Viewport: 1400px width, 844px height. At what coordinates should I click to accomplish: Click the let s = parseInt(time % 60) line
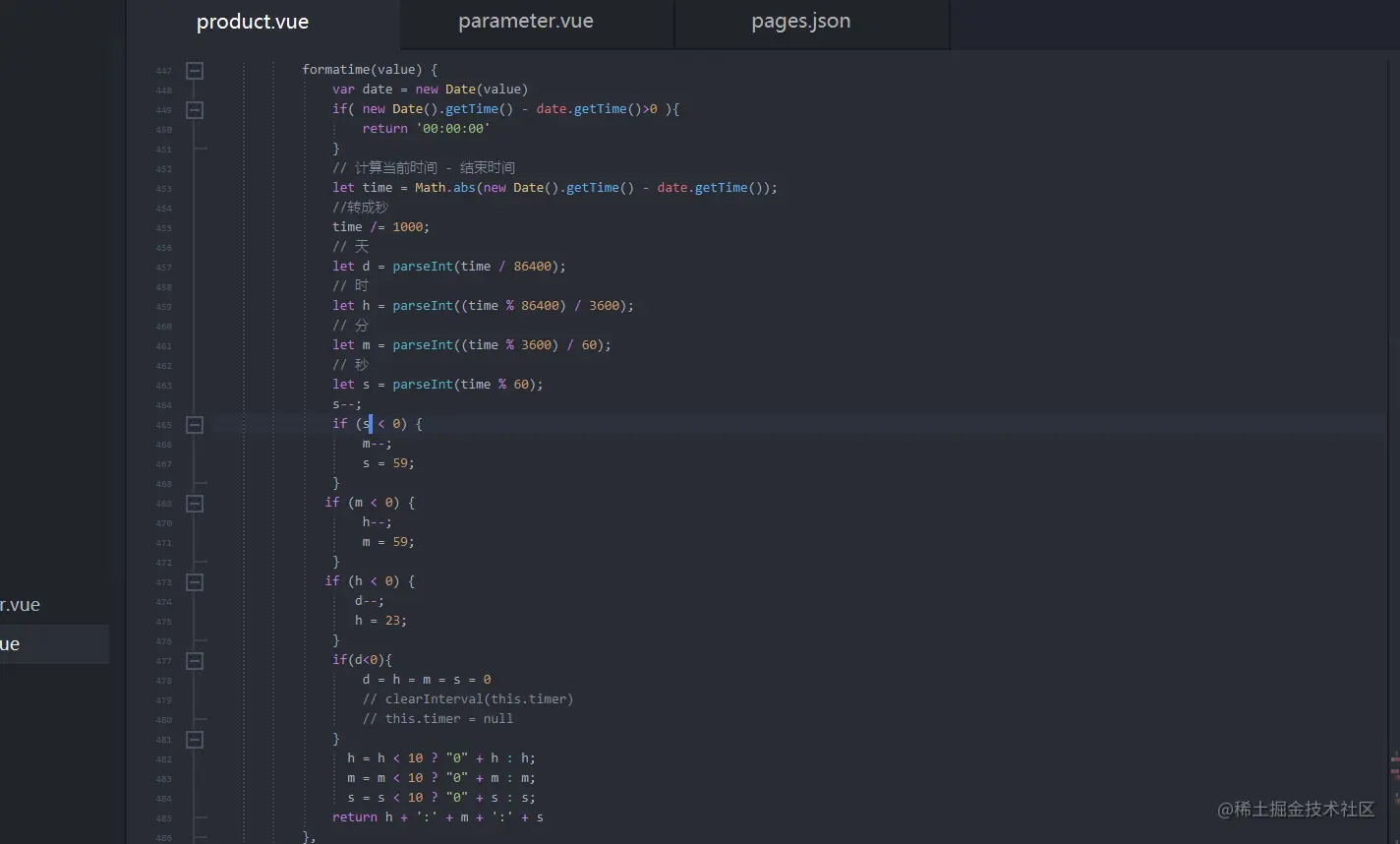(437, 385)
